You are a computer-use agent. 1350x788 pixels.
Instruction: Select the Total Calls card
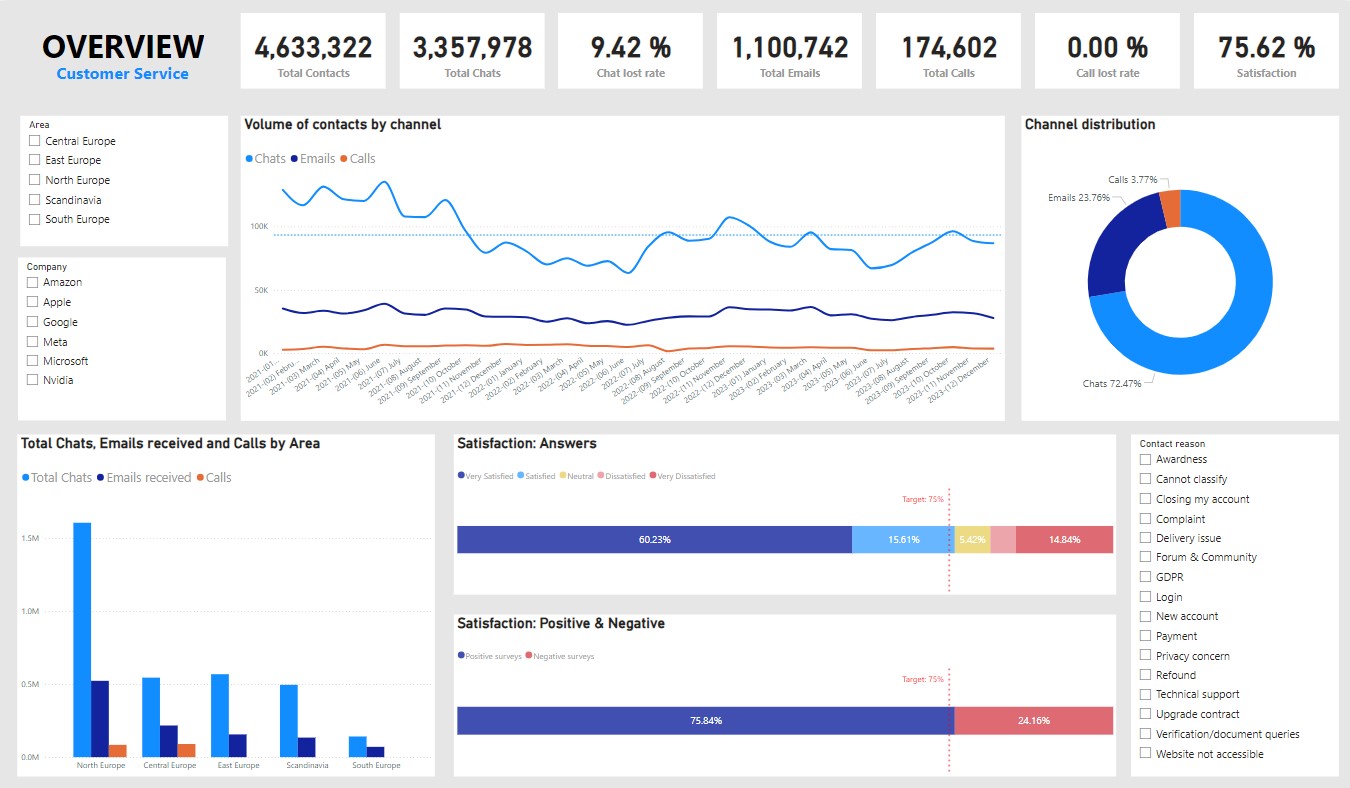pyautogui.click(x=948, y=50)
